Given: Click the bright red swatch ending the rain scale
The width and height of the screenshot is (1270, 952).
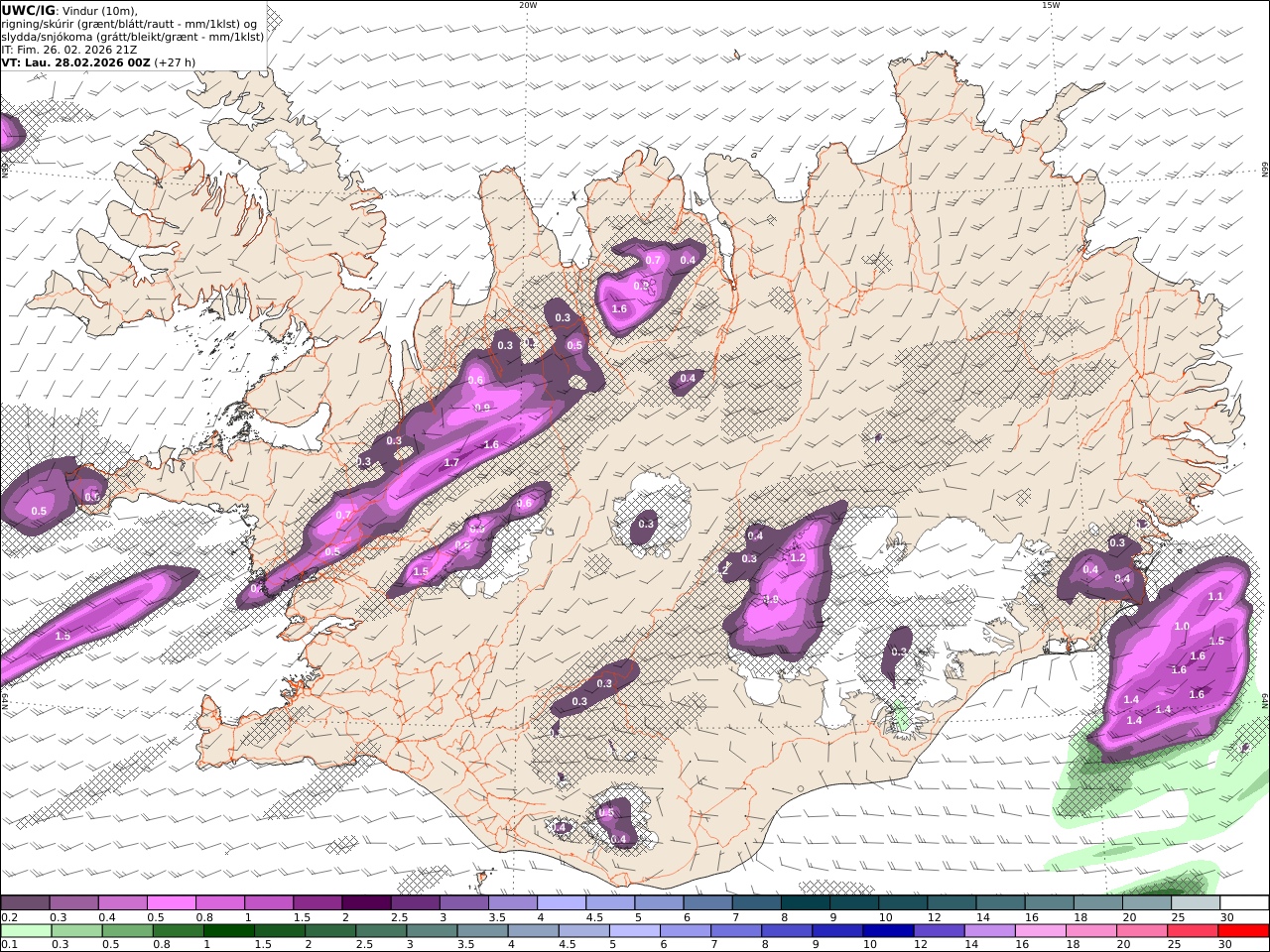Looking at the screenshot, I should (x=1242, y=931).
